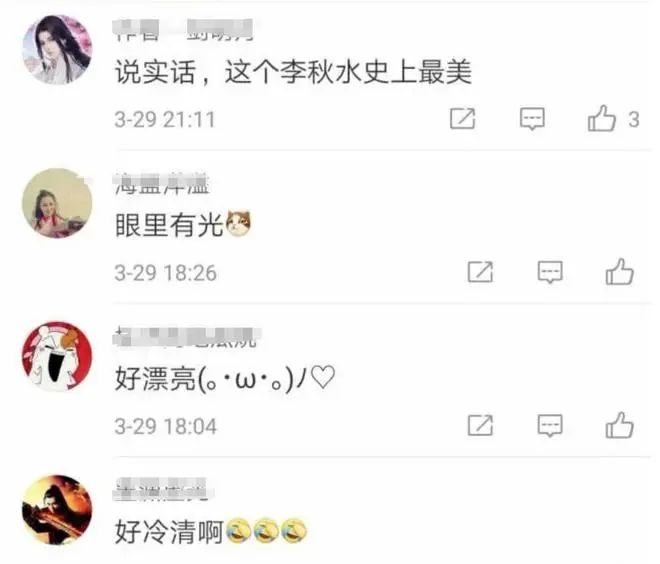Tap the 3-29 21:11 timestamp
Viewport: 660px width, 564px height.
coord(165,119)
